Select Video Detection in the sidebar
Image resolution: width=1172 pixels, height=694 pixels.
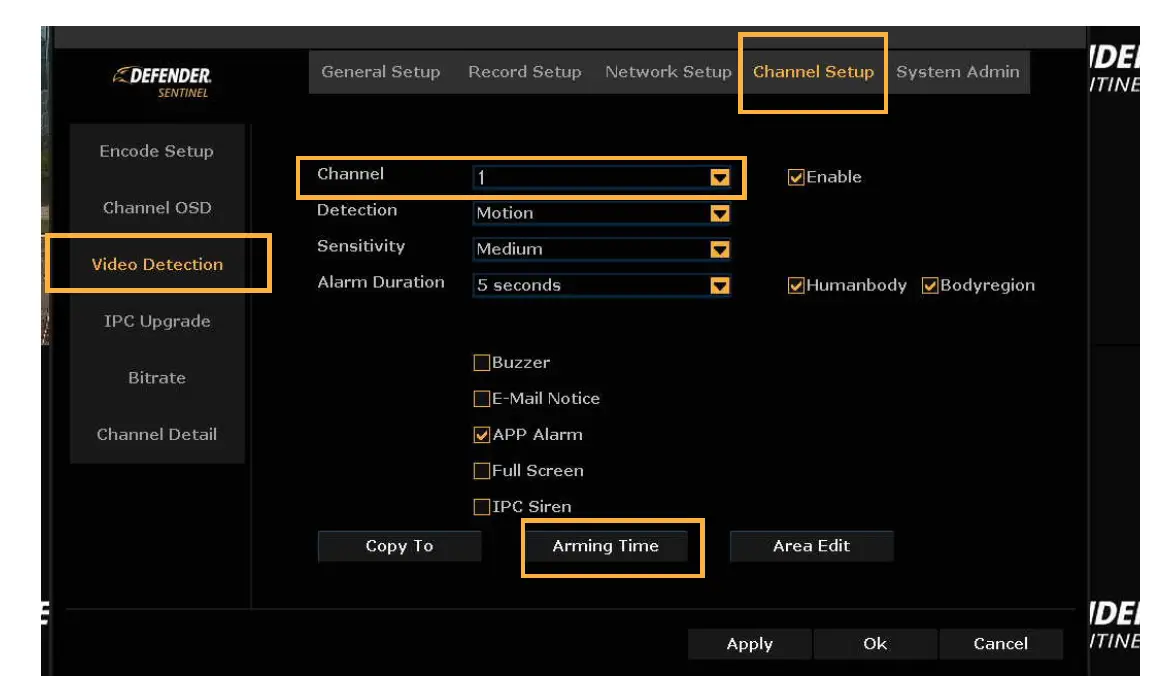[157, 265]
